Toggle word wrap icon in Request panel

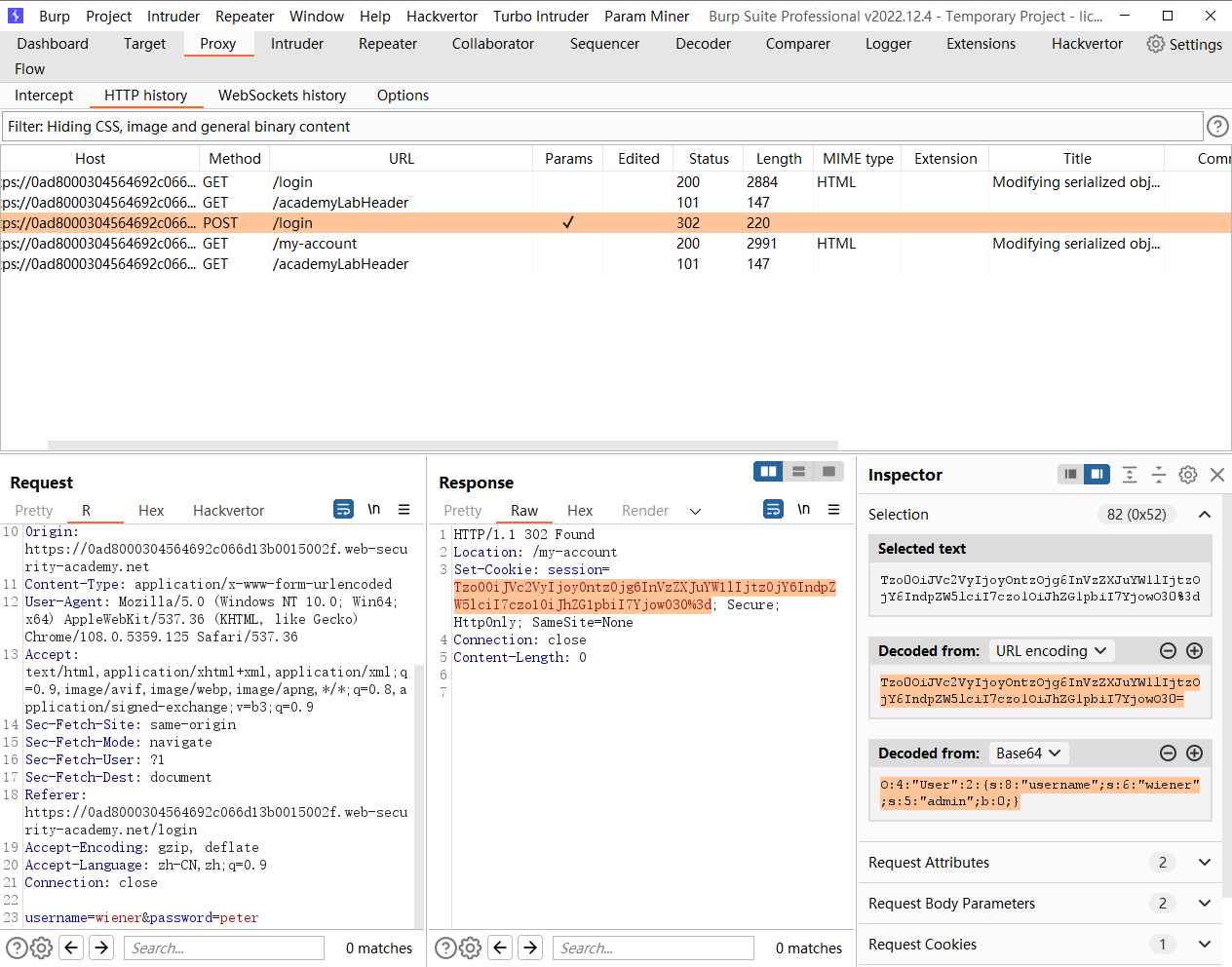pyautogui.click(x=343, y=509)
